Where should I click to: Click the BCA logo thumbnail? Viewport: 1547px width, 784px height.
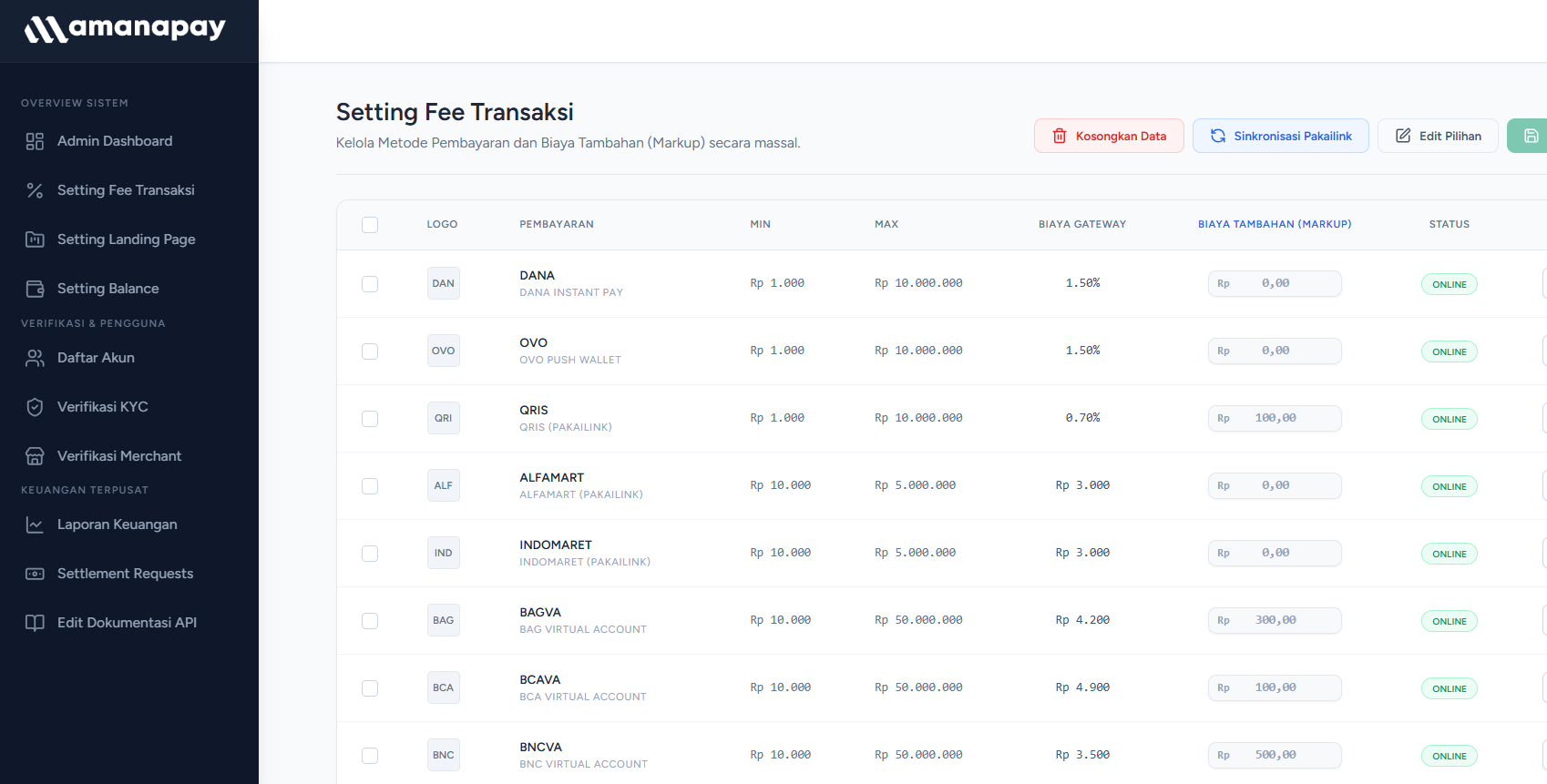tap(443, 687)
